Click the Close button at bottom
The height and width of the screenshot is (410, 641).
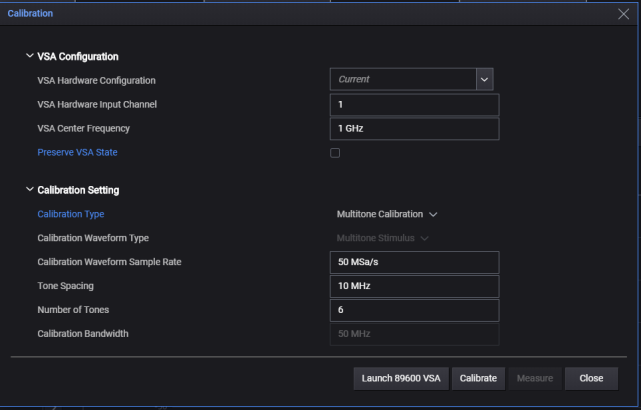coord(591,379)
